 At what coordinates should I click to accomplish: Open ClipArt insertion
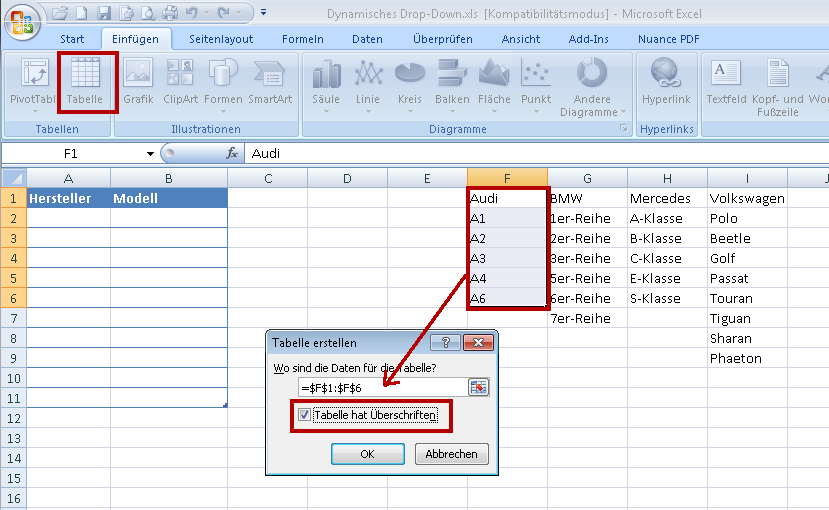(x=180, y=82)
